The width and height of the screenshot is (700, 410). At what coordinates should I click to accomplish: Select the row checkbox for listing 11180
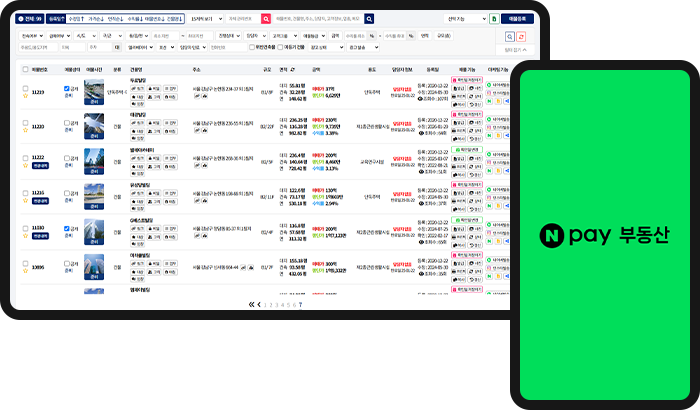25,228
